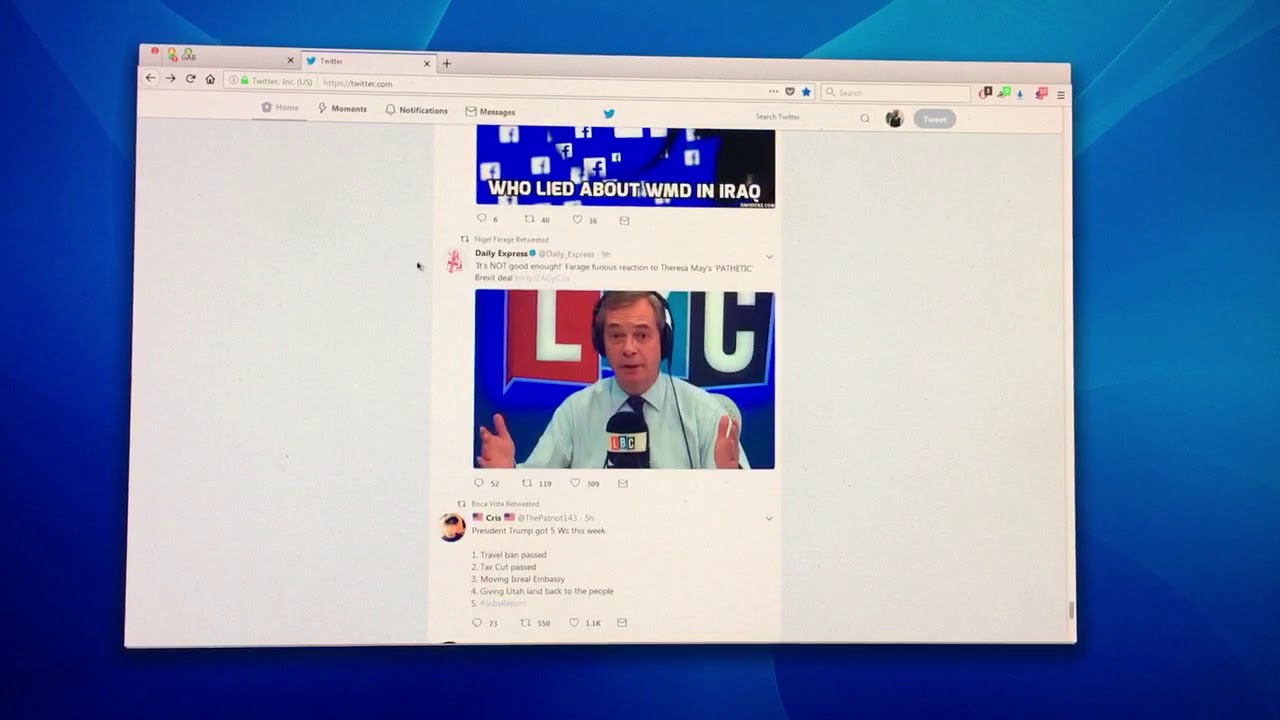The height and width of the screenshot is (720, 1280).
Task: Click the text 'Tax Cut passed'
Action: (508, 567)
